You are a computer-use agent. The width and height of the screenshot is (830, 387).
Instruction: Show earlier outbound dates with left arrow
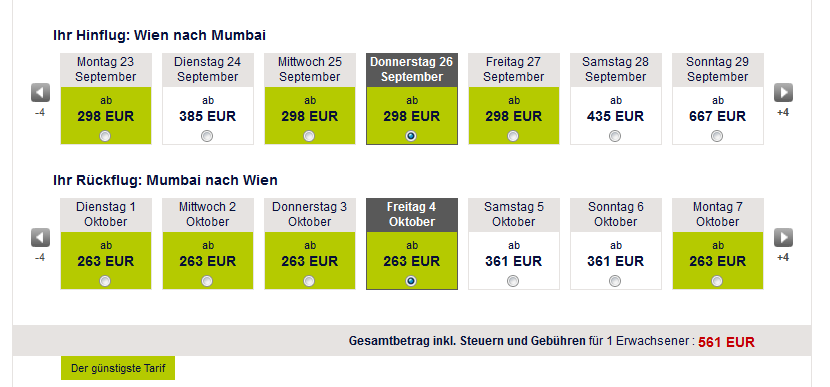[40, 93]
